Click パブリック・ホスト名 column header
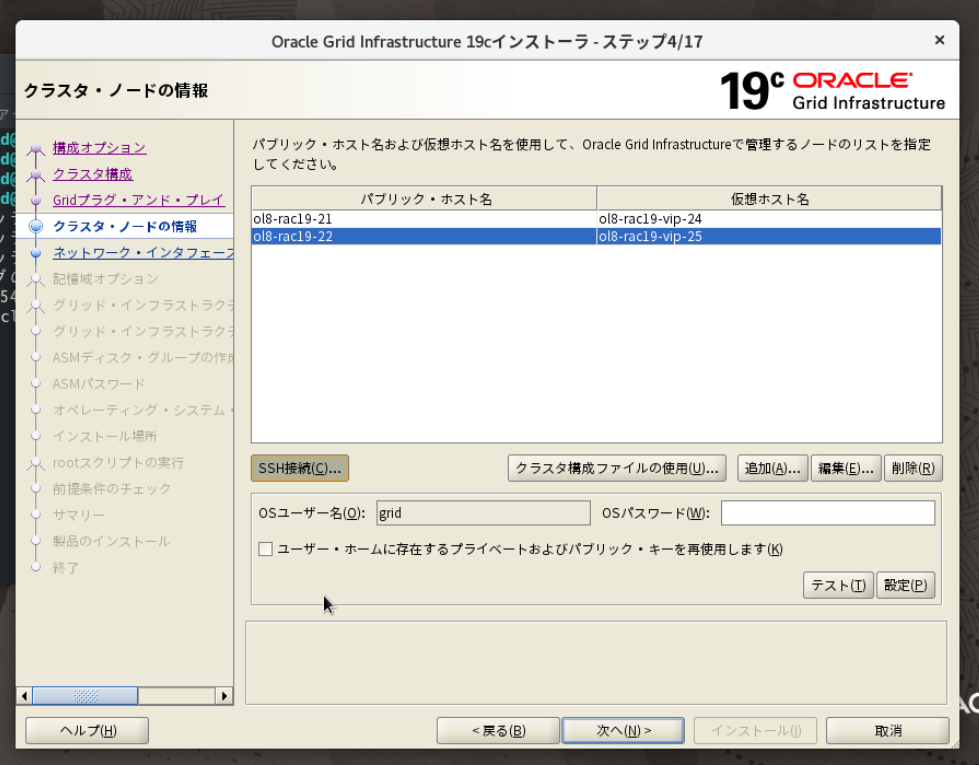Screen dimensions: 979x765 click(x=425, y=199)
